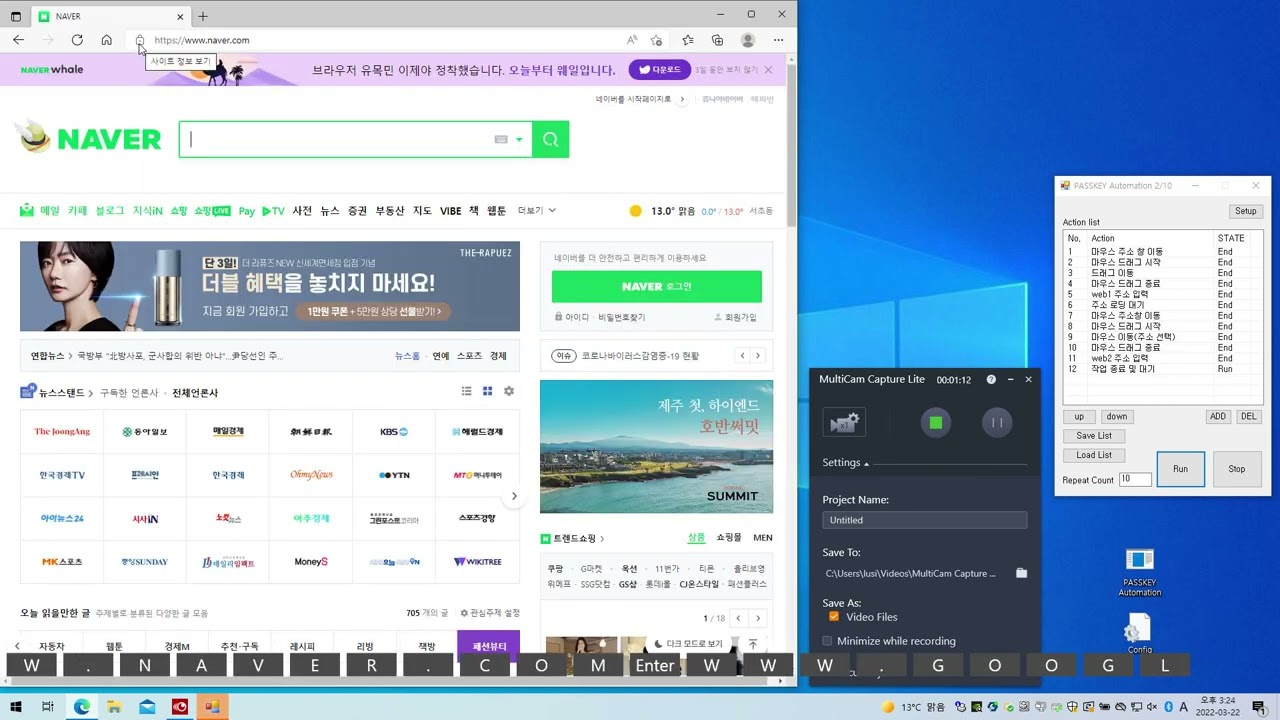Go to next issue headline arrow
The width and height of the screenshot is (1280, 720).
point(757,356)
